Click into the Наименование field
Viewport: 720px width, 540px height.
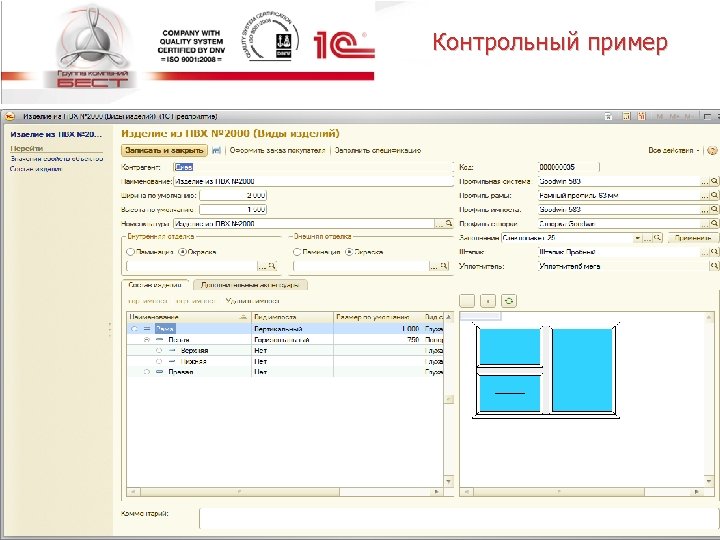pos(313,181)
